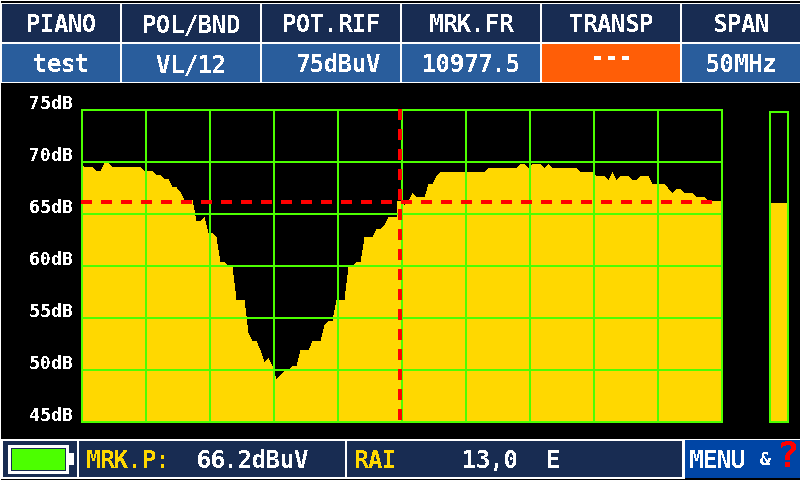This screenshot has width=800, height=480.
Task: Select the orange transponder '---' field
Action: pos(611,63)
